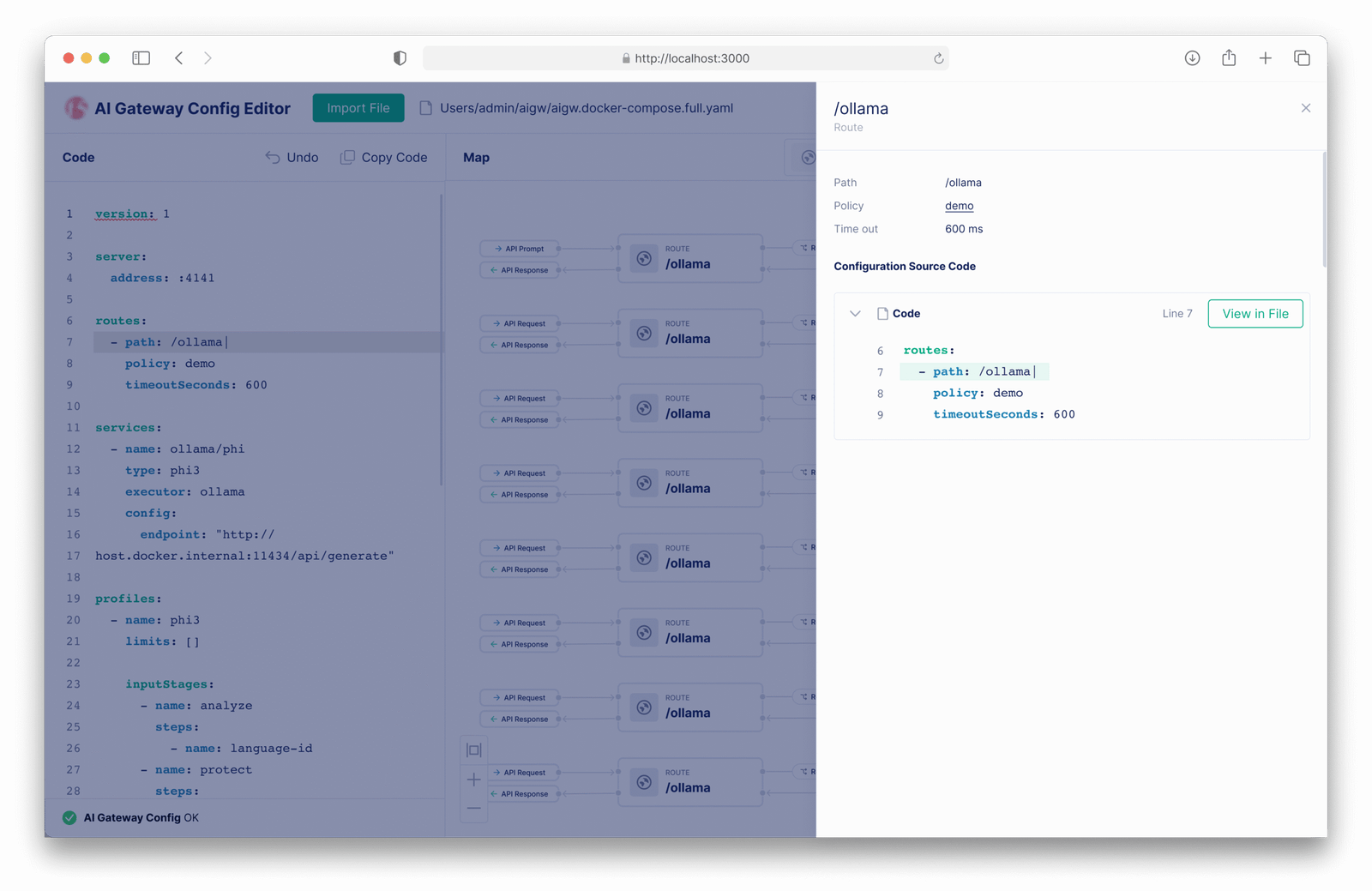Open the demo policy link
1372x891 pixels.
pos(959,206)
